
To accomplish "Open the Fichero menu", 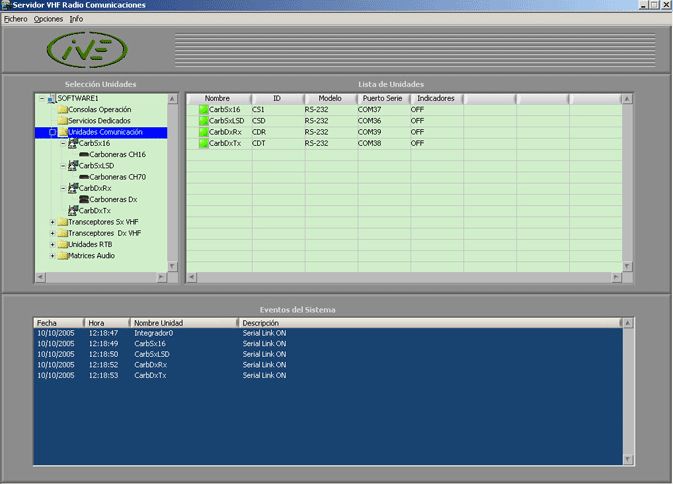I will coord(15,19).
